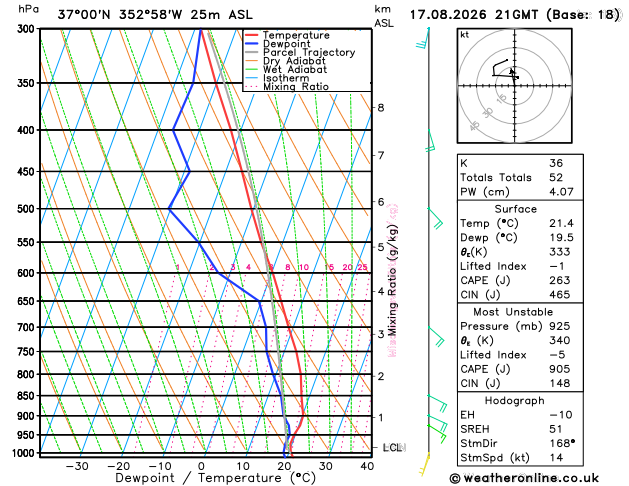Click the 'Dewpoint / Temperature (°C)' axis title
Screen dimensions: 629x486
pos(215,478)
